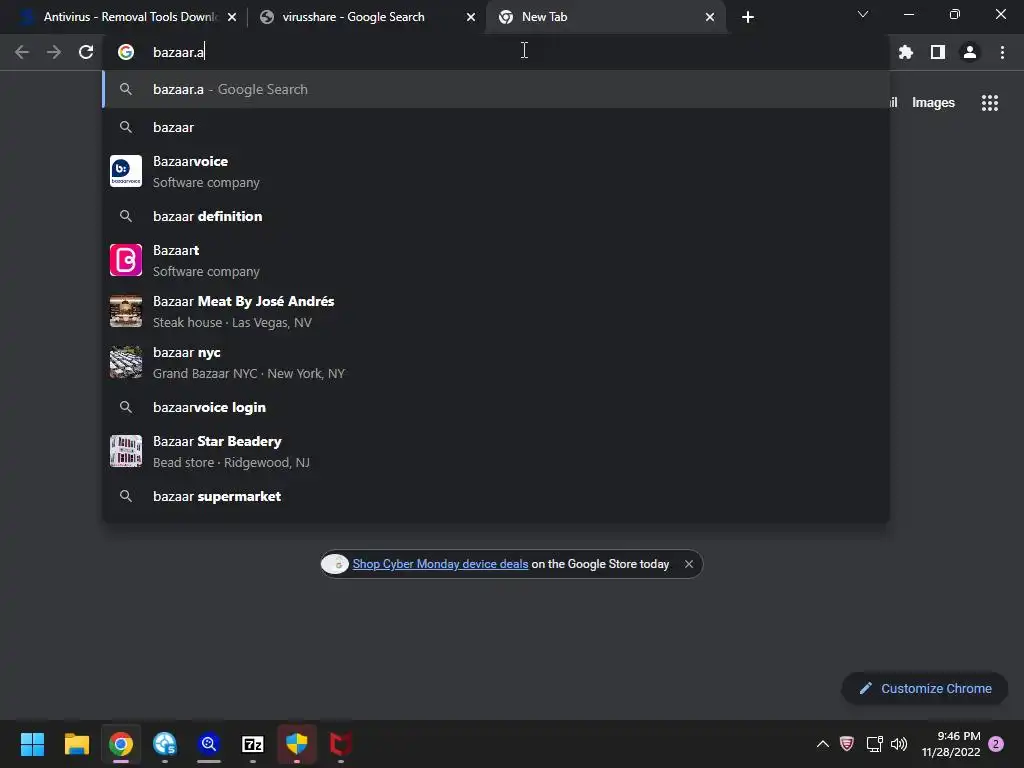The width and height of the screenshot is (1024, 768).
Task: Open network status tray icon
Action: [874, 744]
